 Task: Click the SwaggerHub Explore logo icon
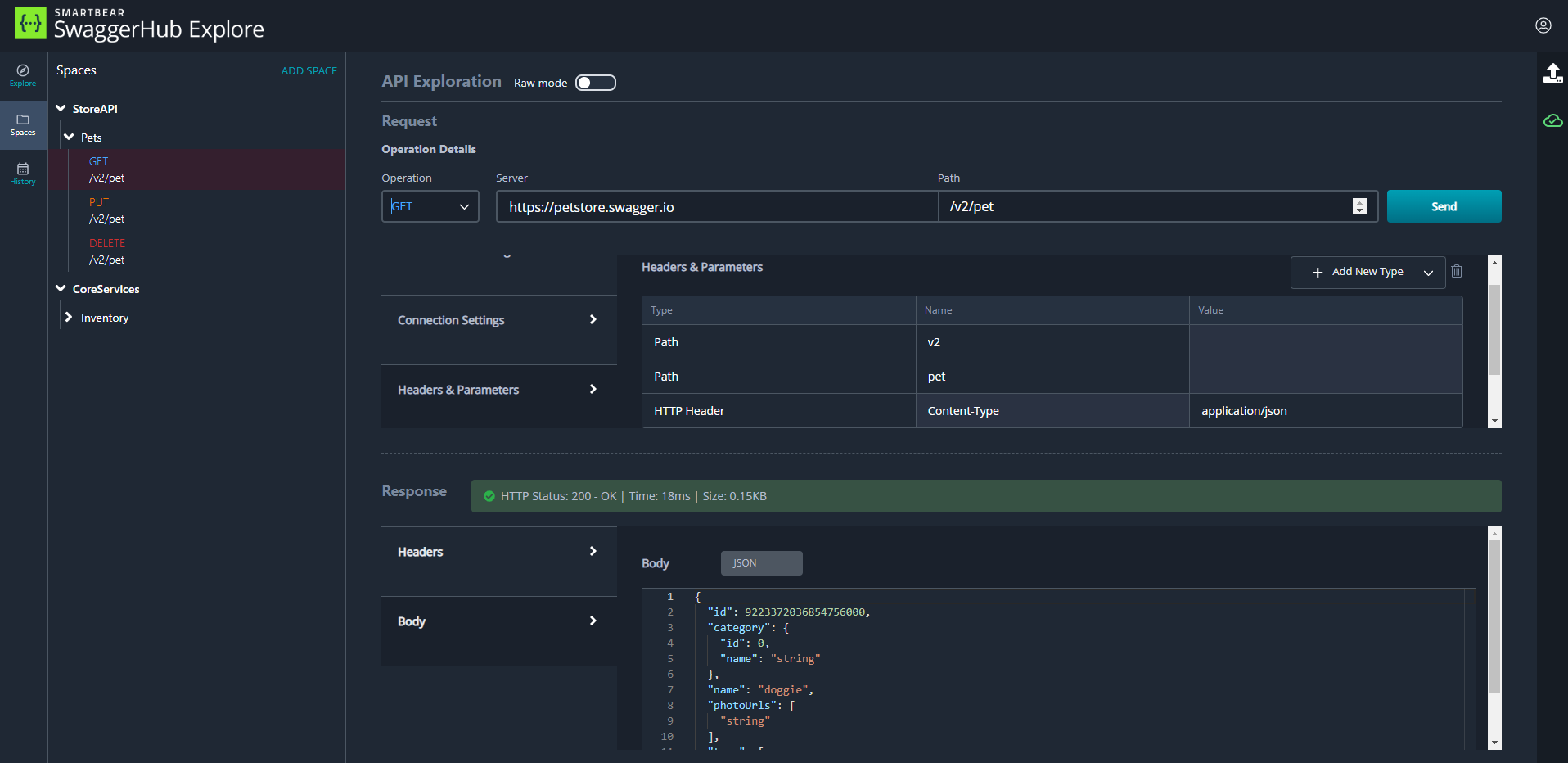[x=30, y=24]
